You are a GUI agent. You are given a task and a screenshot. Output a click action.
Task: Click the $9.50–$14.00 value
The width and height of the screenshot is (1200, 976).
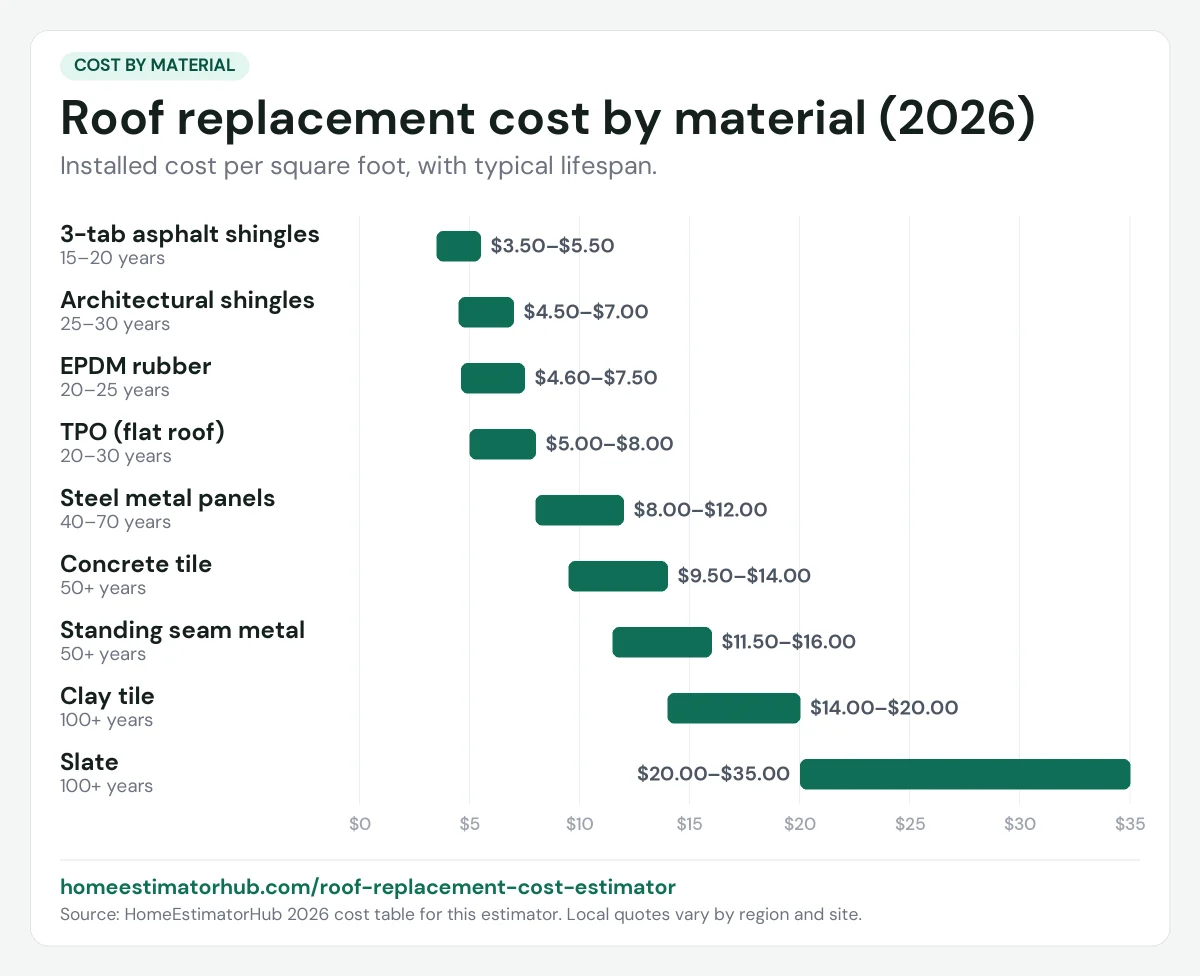pyautogui.click(x=744, y=576)
